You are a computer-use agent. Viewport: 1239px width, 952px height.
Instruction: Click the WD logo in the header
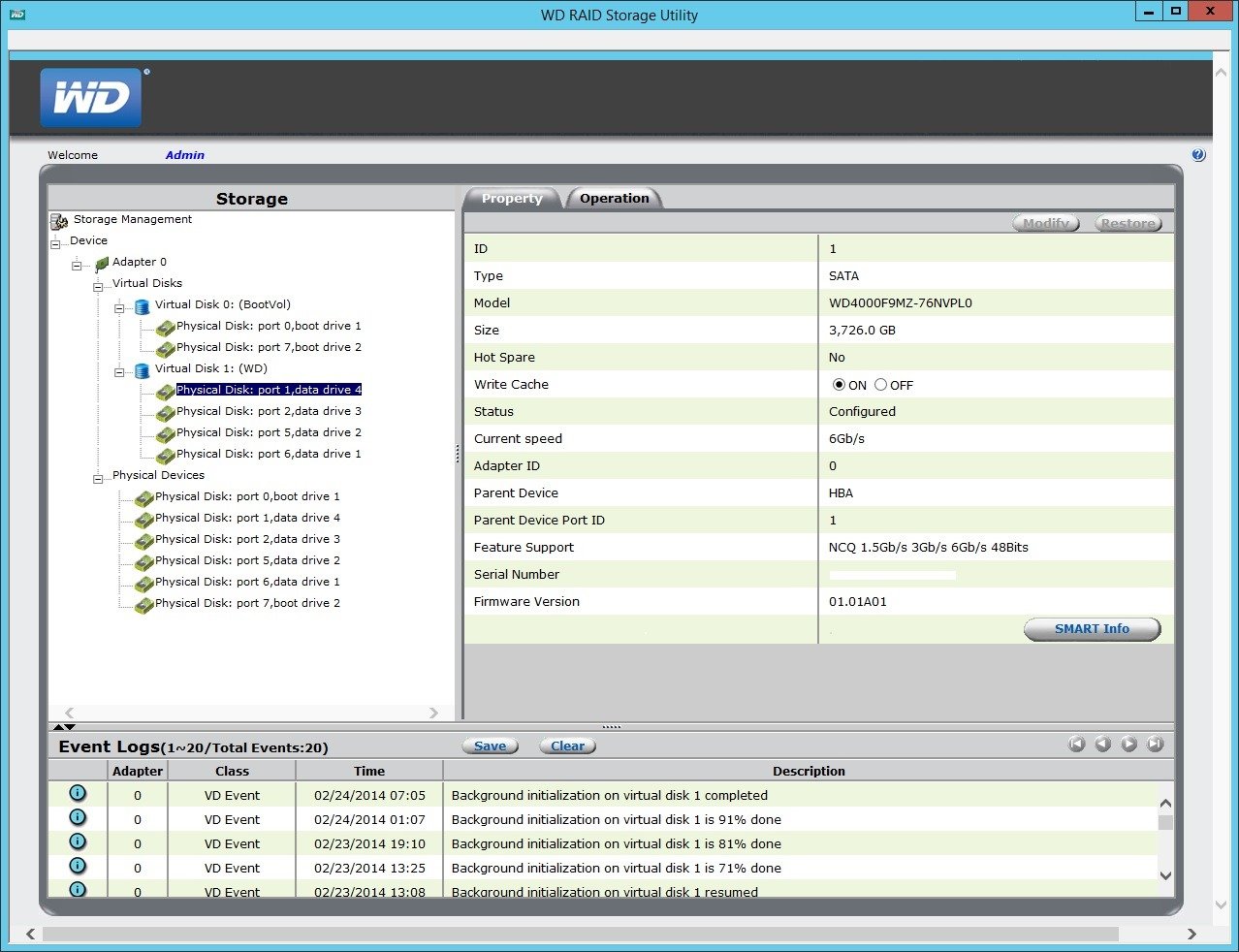91,97
